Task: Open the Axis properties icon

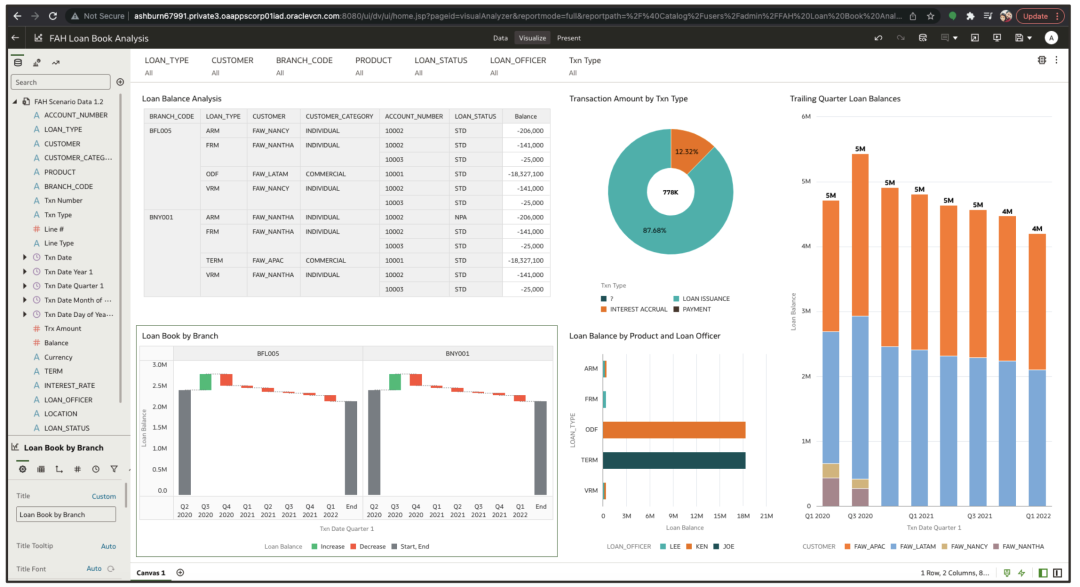Action: [59, 469]
